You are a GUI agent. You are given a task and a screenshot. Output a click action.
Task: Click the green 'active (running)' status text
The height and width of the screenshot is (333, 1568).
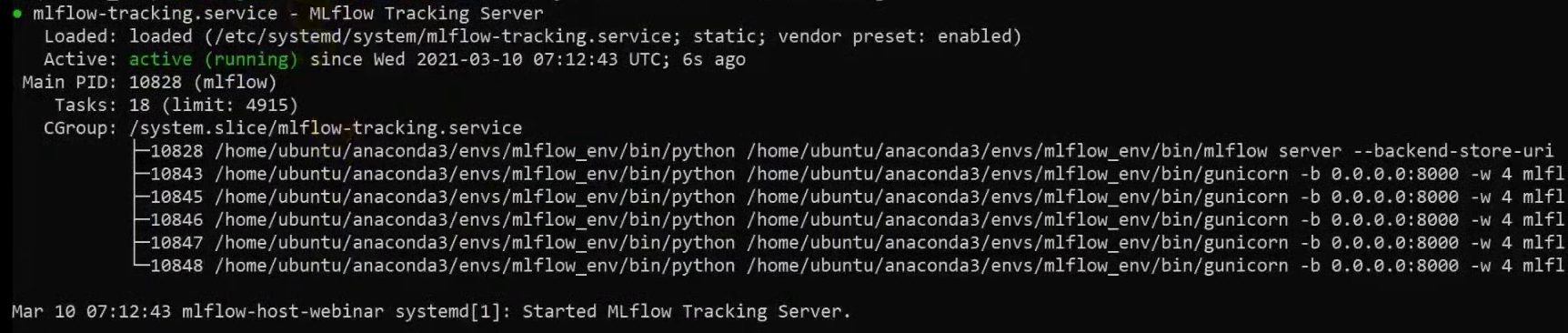coord(214,59)
